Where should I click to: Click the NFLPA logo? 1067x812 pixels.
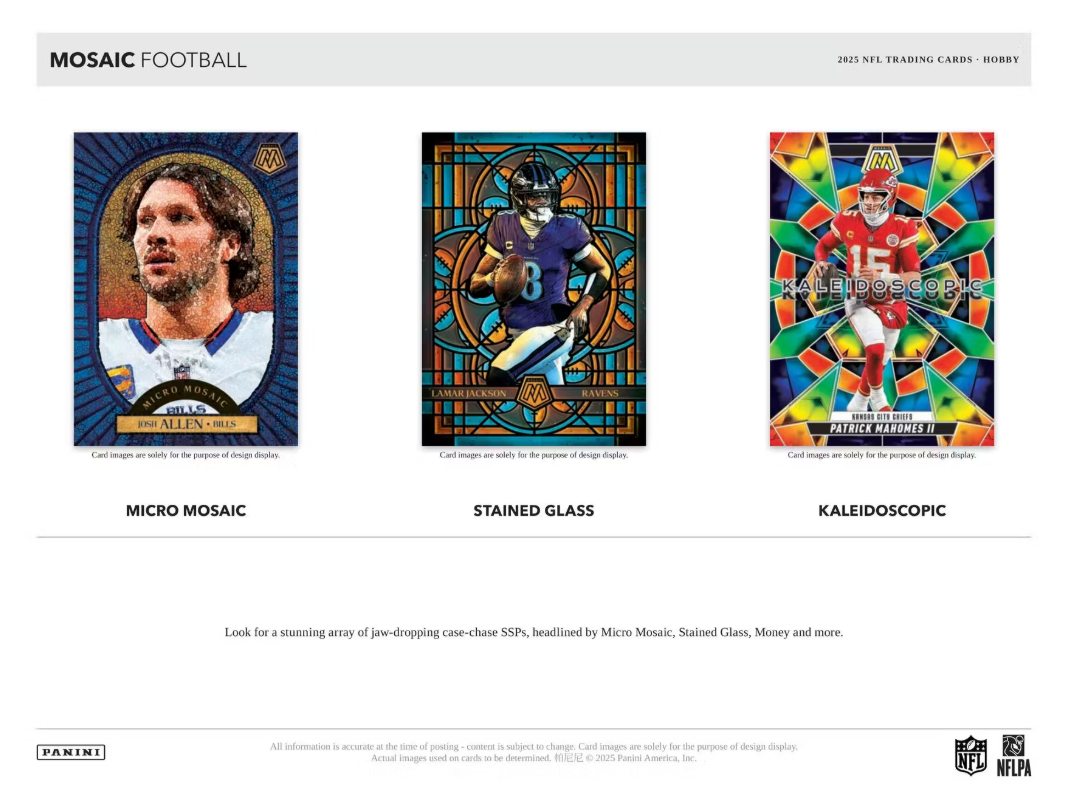coord(1014,755)
